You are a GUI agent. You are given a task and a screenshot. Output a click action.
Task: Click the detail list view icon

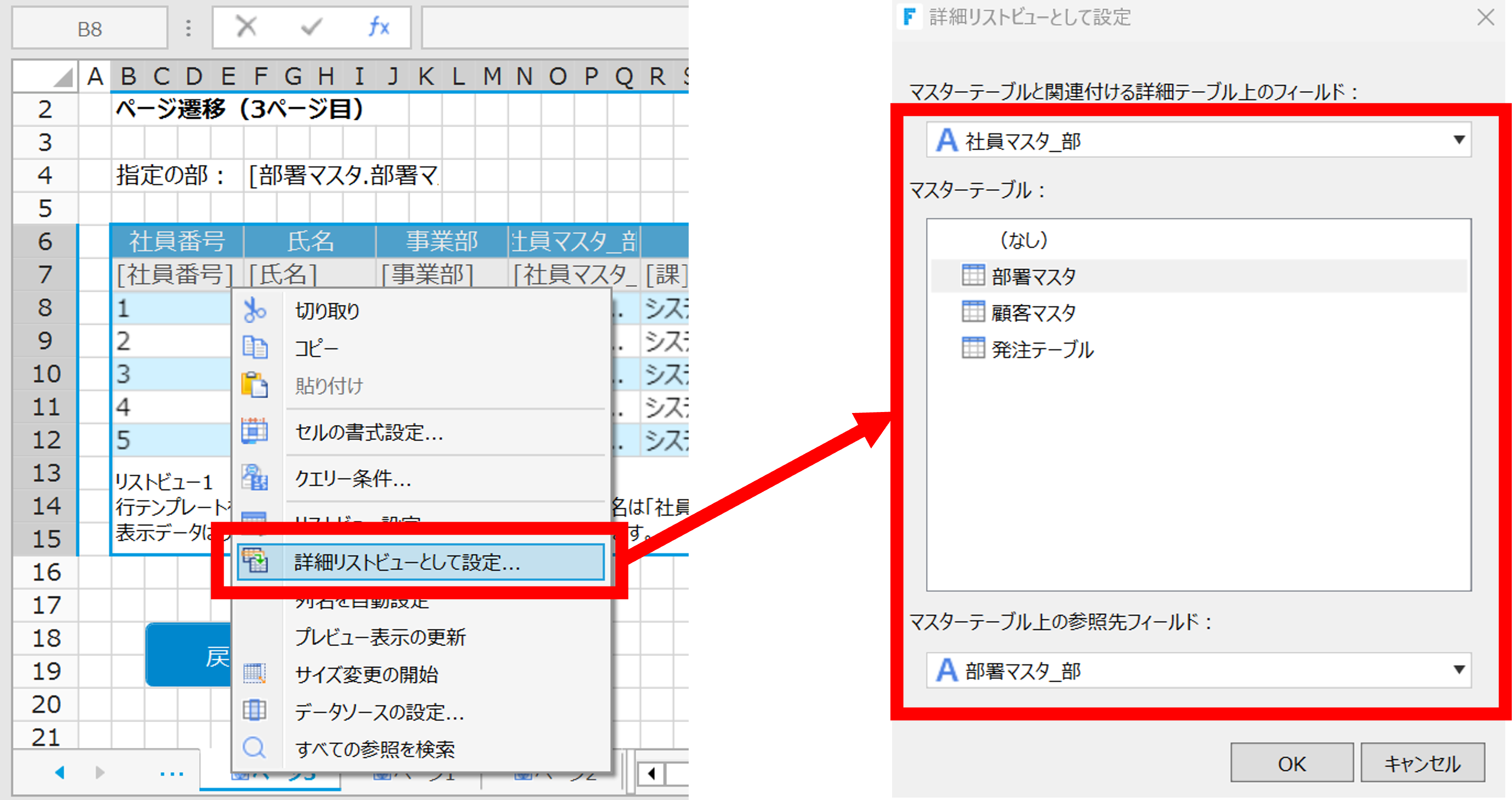pos(255,562)
